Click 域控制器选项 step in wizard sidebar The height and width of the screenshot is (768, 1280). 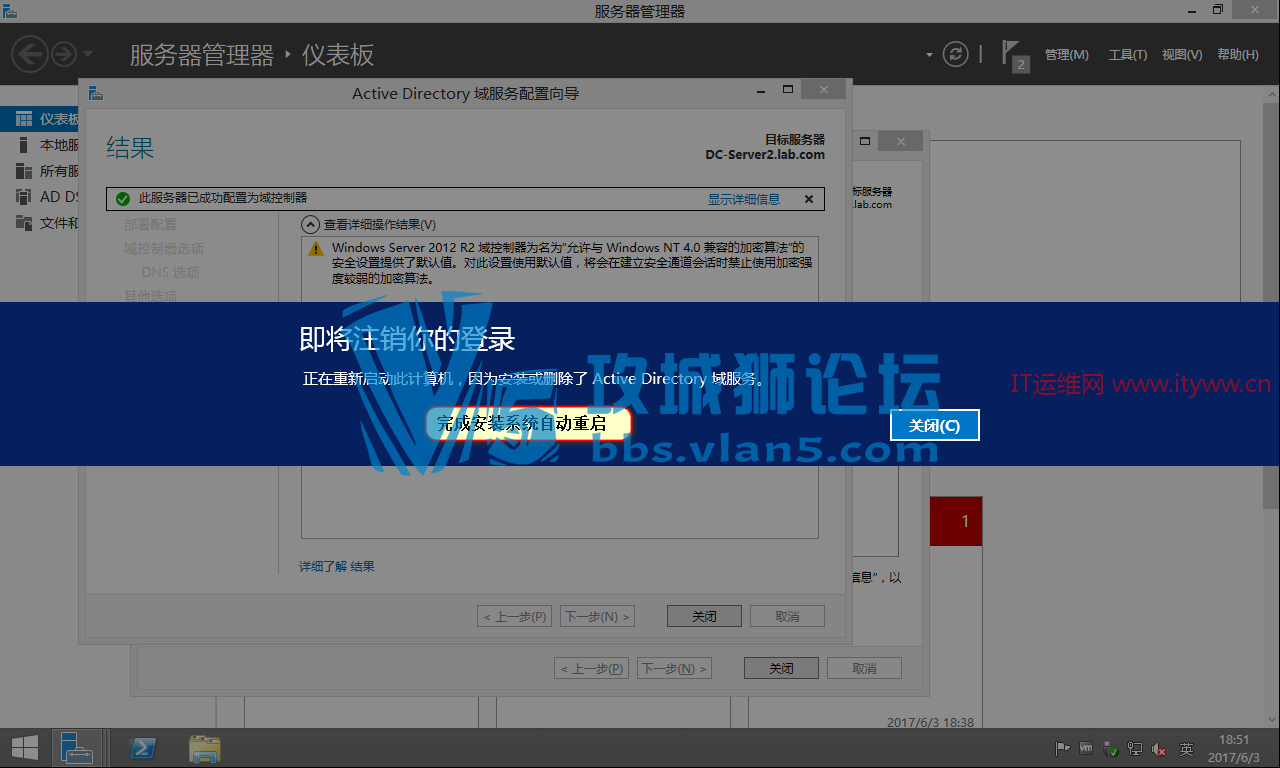pos(164,248)
